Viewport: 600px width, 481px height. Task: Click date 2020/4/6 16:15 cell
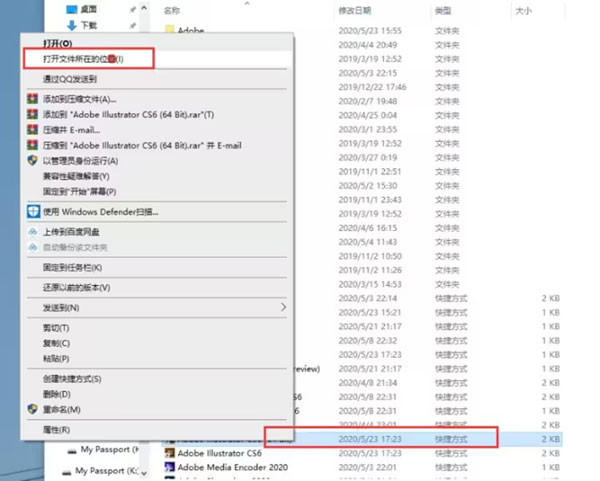[367, 228]
